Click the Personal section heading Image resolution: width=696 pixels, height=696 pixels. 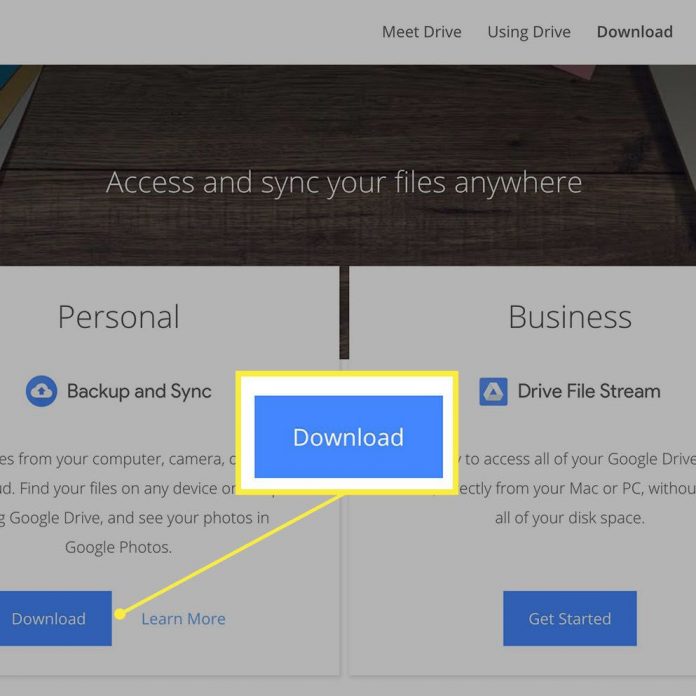point(118,317)
